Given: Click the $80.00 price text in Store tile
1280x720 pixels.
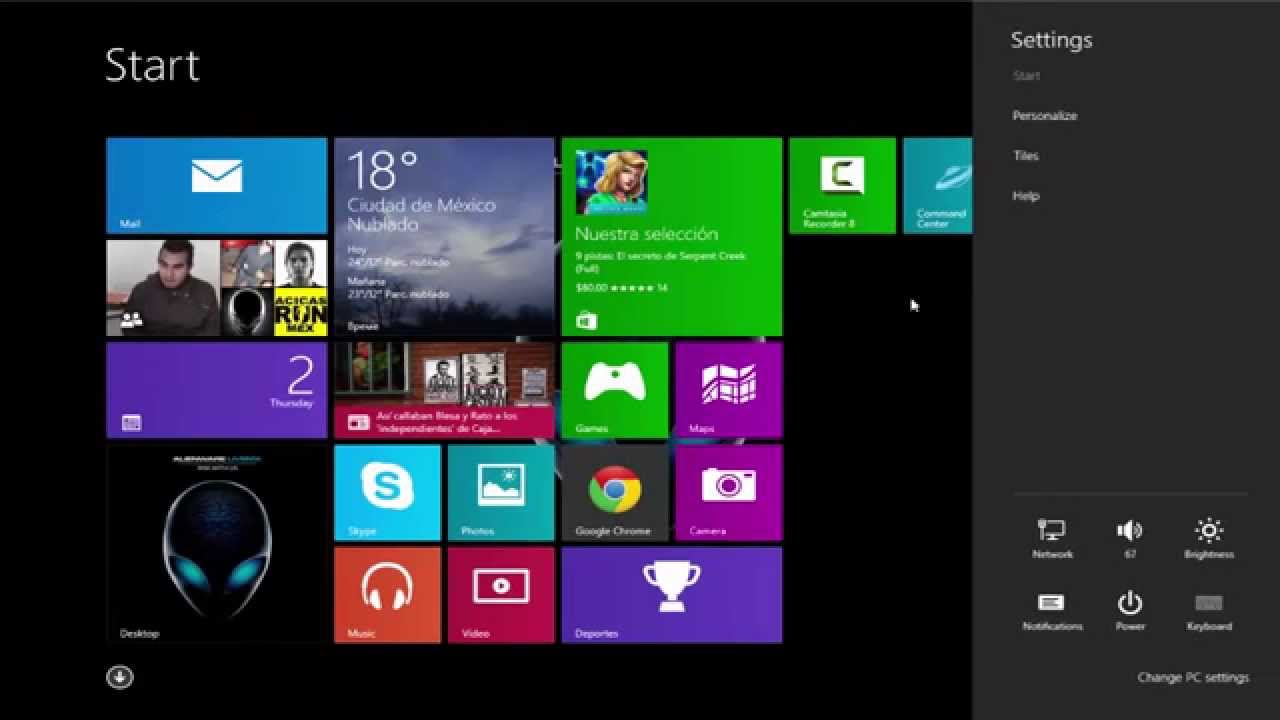Looking at the screenshot, I should tap(593, 288).
